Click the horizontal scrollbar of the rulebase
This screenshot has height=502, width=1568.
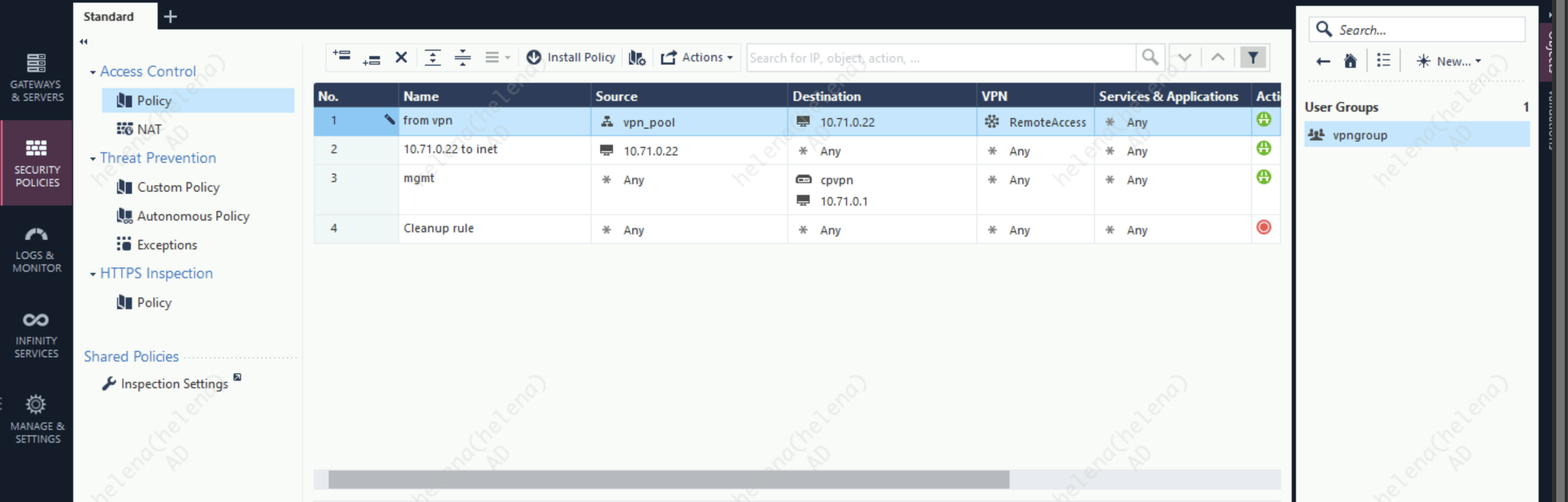[x=669, y=480]
